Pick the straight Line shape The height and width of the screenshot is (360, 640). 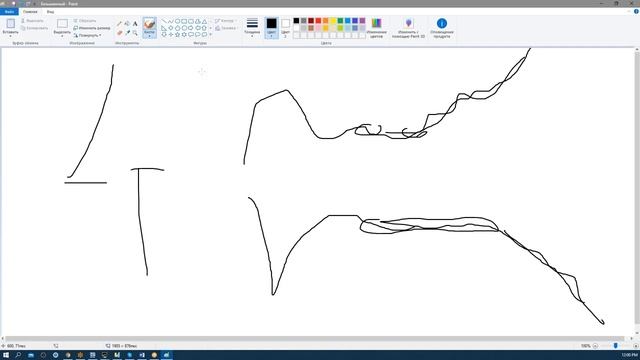pos(164,21)
